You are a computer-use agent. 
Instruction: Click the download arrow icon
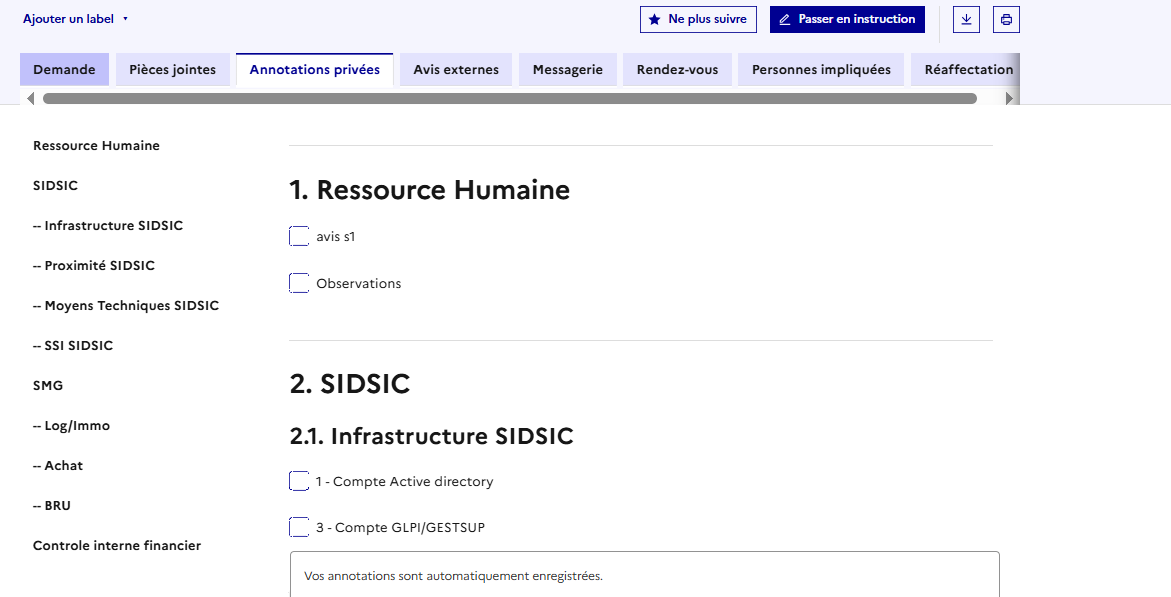966,20
